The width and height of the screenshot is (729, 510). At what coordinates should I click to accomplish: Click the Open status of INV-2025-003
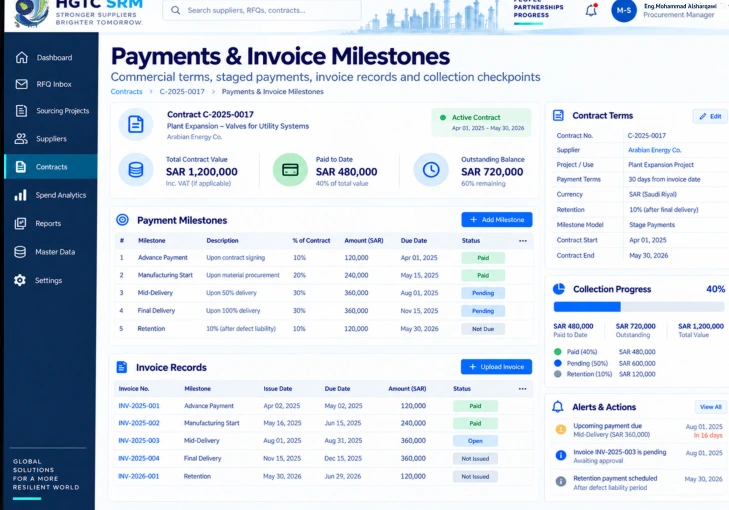pyautogui.click(x=475, y=441)
